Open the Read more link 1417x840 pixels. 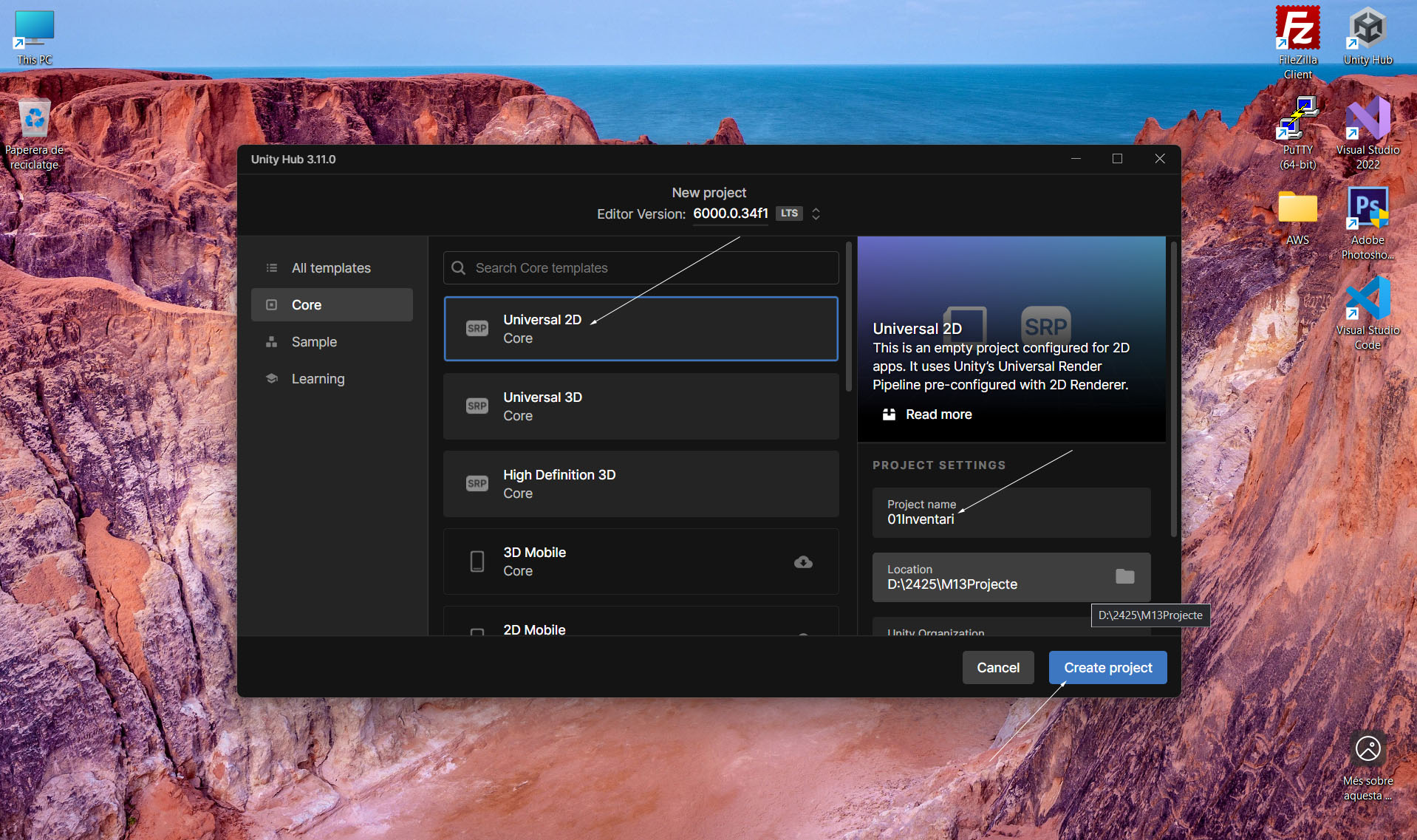938,414
